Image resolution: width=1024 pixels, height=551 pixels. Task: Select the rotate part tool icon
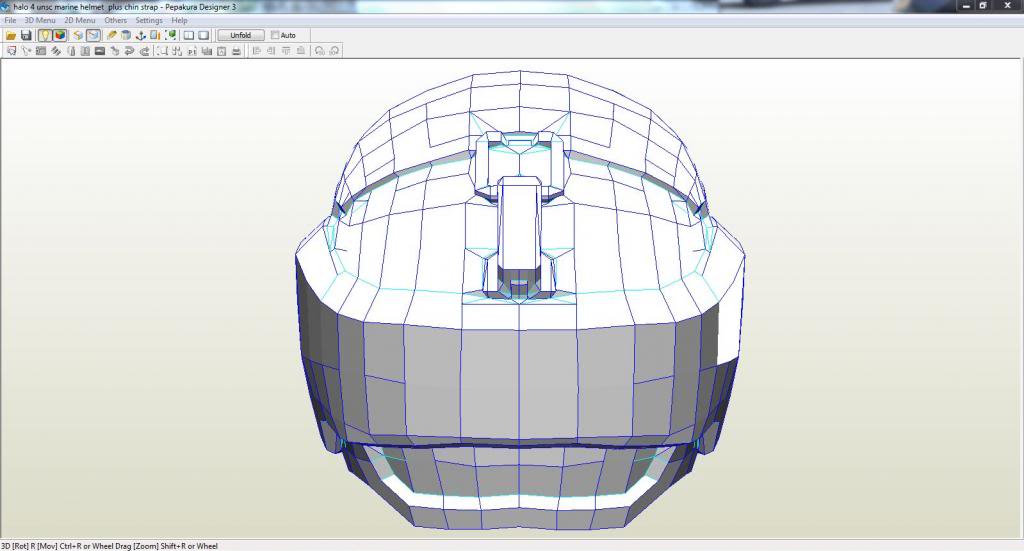pyautogui.click(x=26, y=51)
